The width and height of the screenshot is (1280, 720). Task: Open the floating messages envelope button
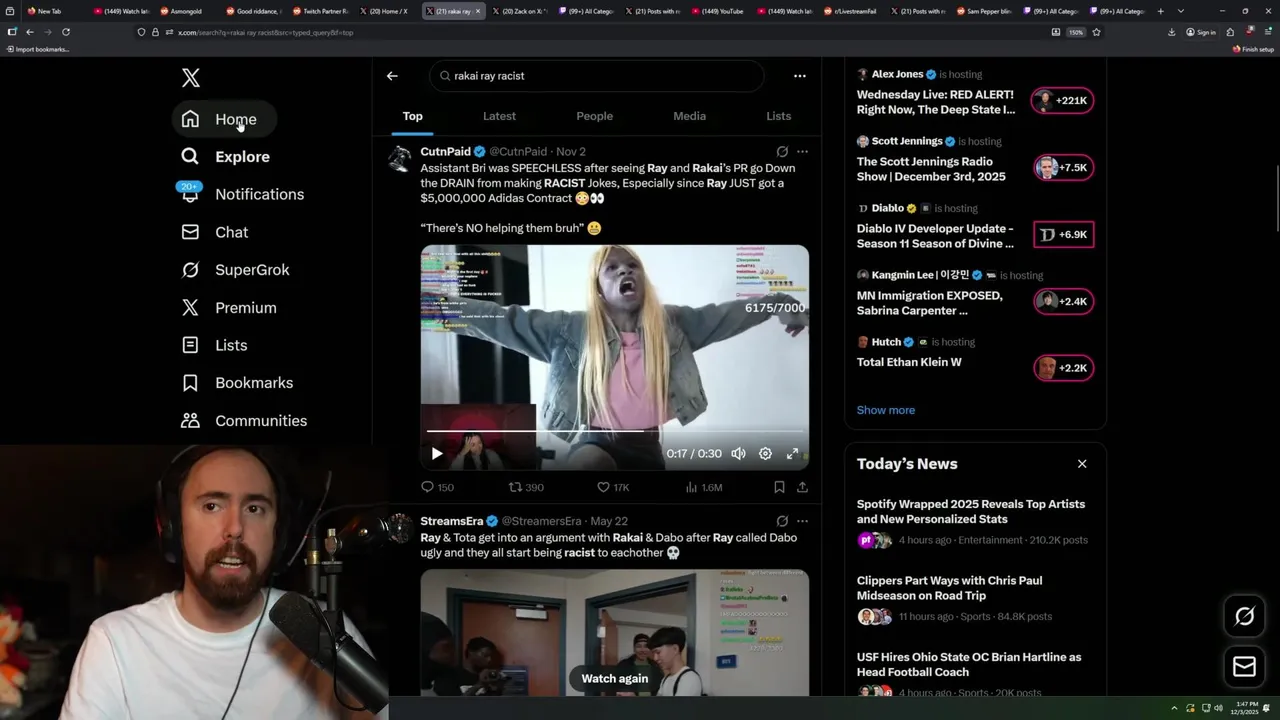(x=1245, y=667)
